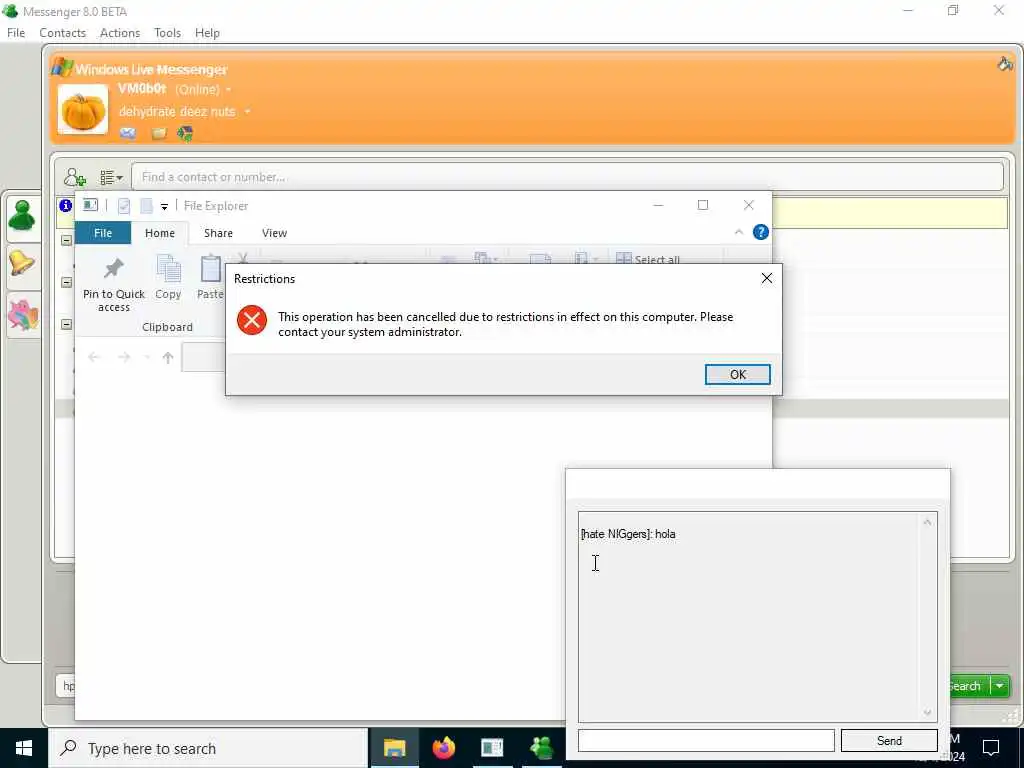Click the Send button in the chat window

889,741
